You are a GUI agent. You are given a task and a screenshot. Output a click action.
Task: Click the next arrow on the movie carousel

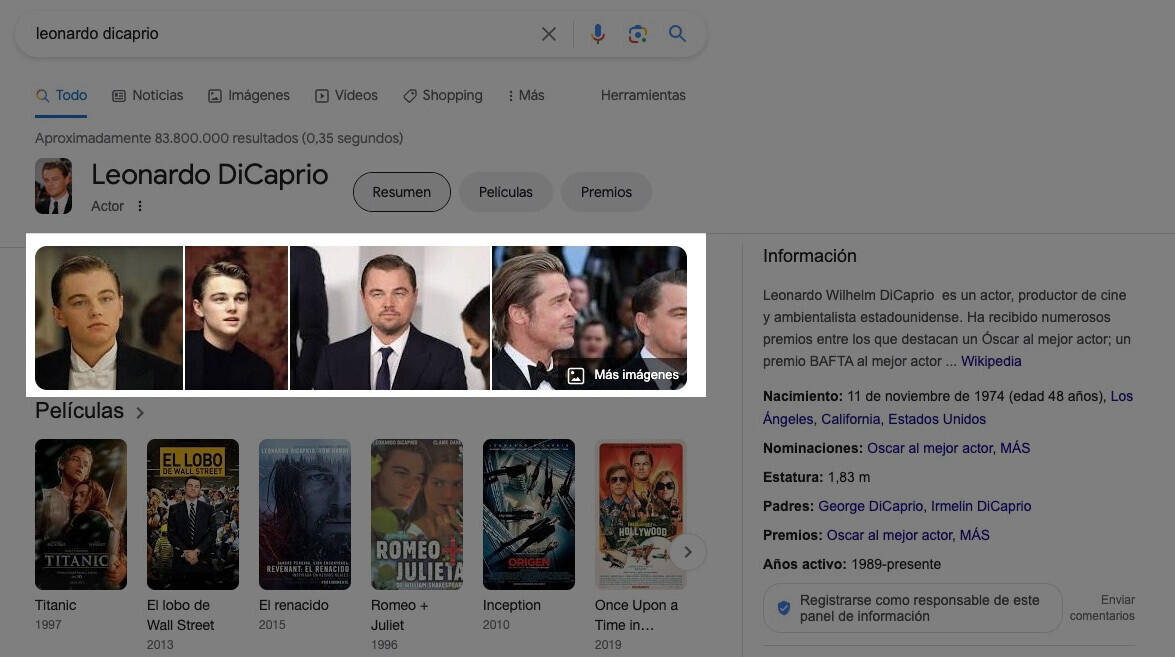click(687, 551)
